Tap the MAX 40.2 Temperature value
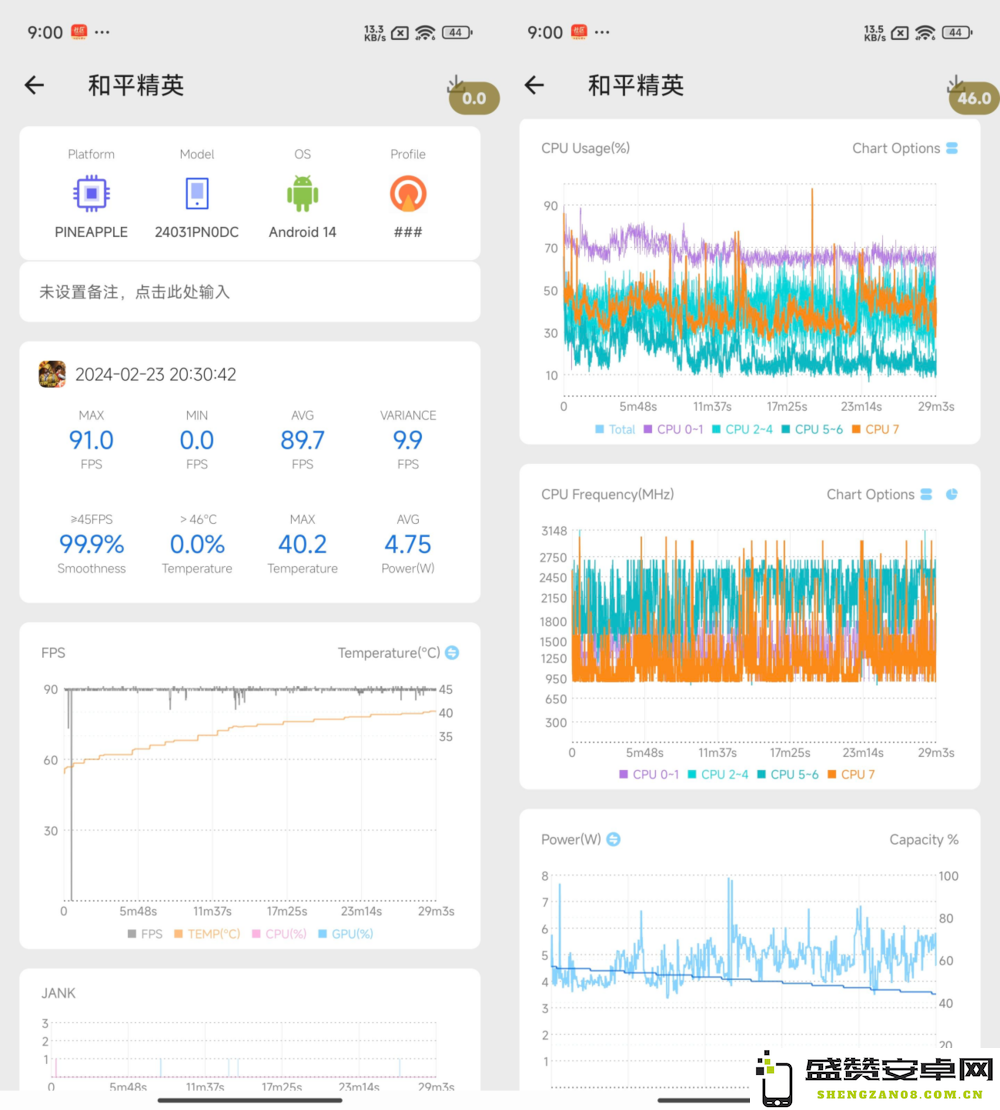1000x1110 pixels. click(x=302, y=544)
